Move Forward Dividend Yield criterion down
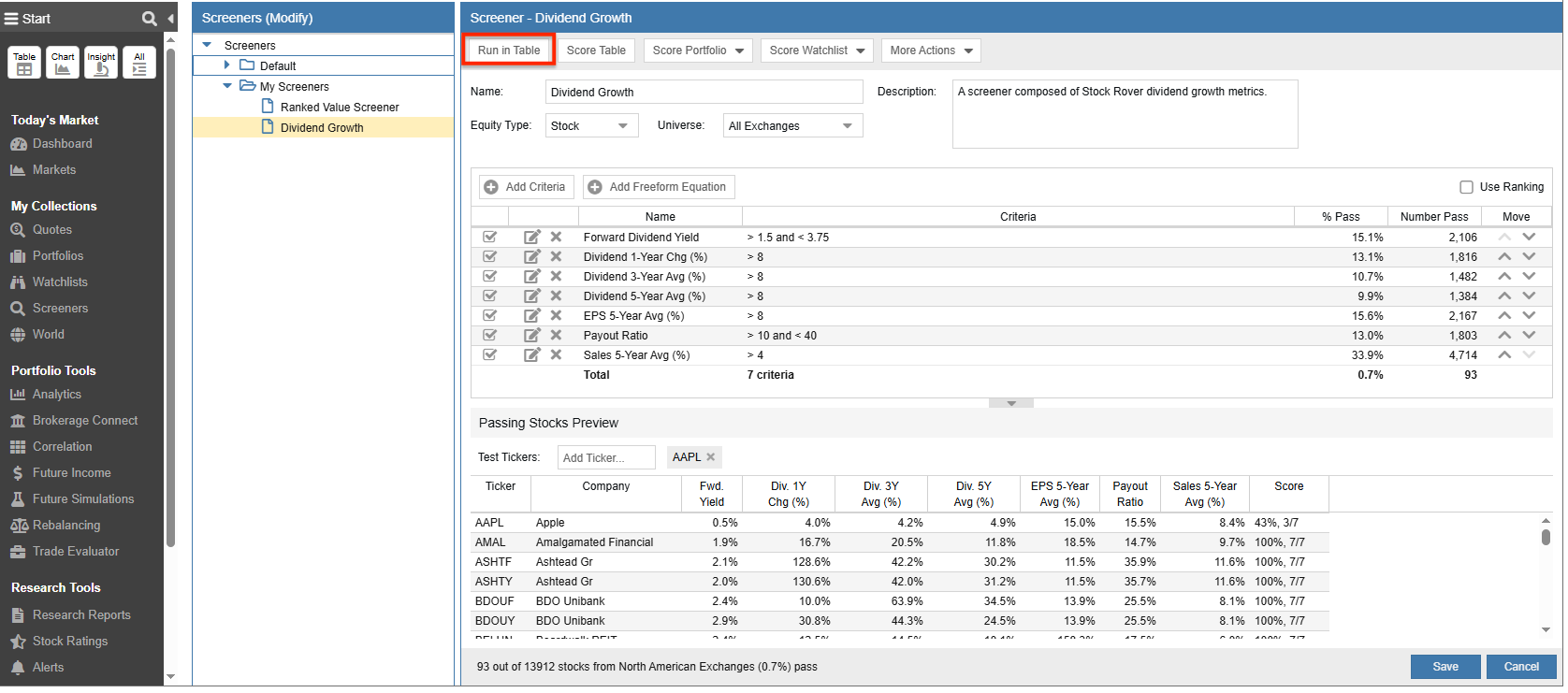Viewport: 1568px width, 693px height. (1529, 237)
